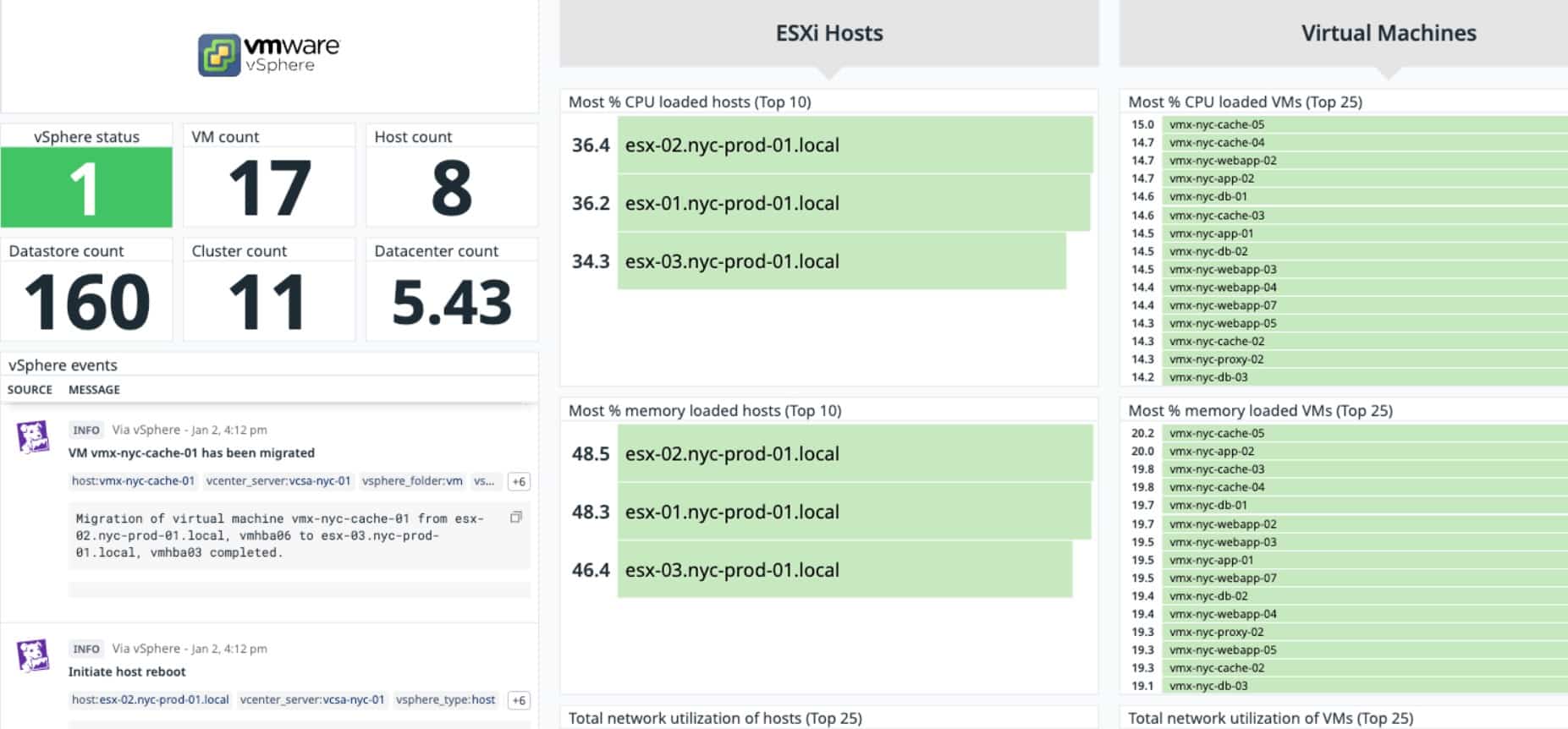Screen dimensions: 1568x729
Task: Click vmx-nyc-proxy-02 in CPU loaded VMs
Action: 1364,359
